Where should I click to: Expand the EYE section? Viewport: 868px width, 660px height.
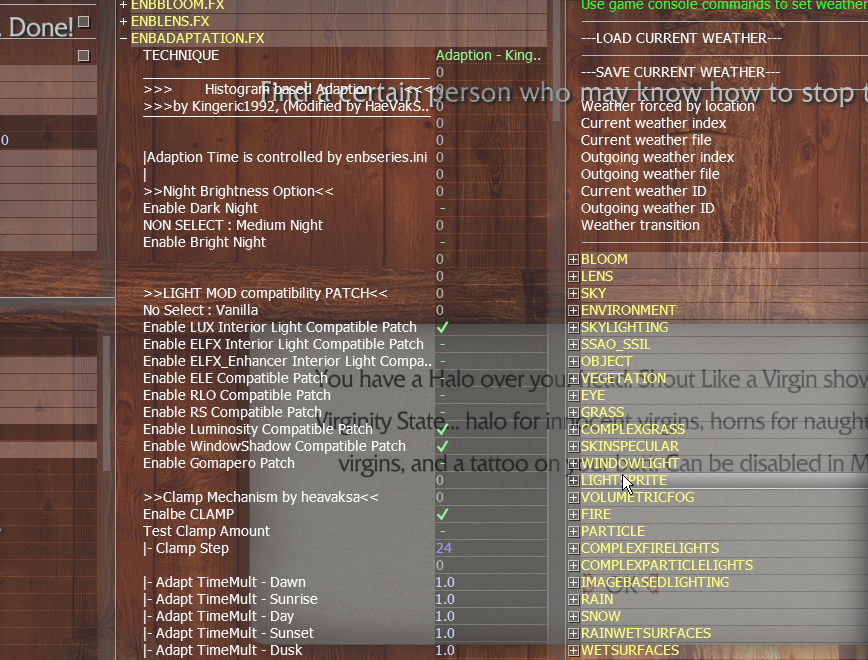574,396
